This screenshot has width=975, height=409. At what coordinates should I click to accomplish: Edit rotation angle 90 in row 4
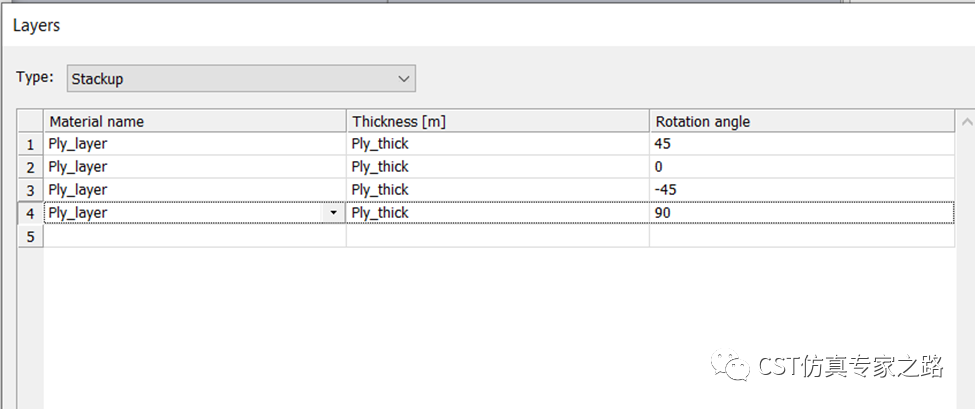coord(802,213)
